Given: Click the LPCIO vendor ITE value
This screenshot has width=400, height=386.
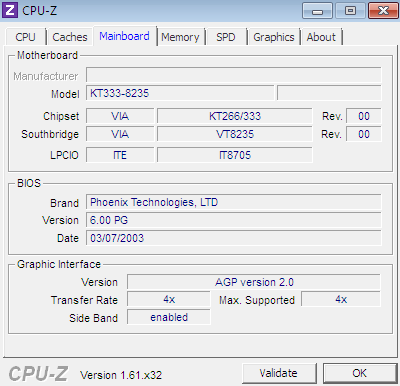Looking at the screenshot, I should click(120, 155).
